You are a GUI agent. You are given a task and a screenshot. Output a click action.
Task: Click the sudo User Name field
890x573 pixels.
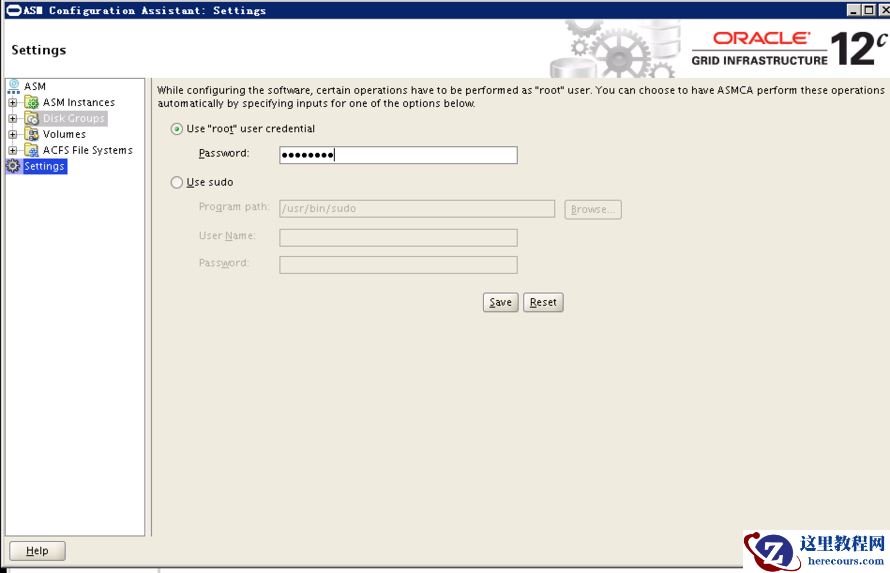tap(398, 237)
